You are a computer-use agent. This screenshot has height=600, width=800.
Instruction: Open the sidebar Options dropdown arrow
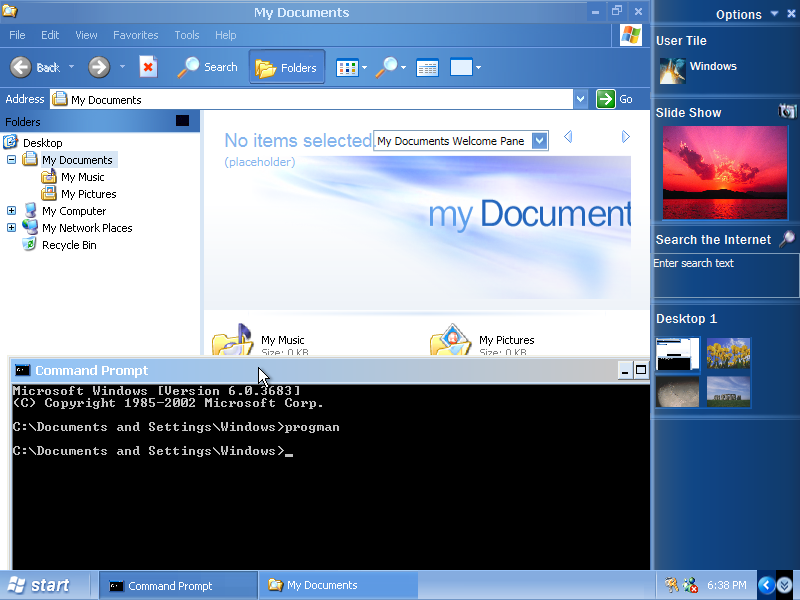tap(774, 14)
